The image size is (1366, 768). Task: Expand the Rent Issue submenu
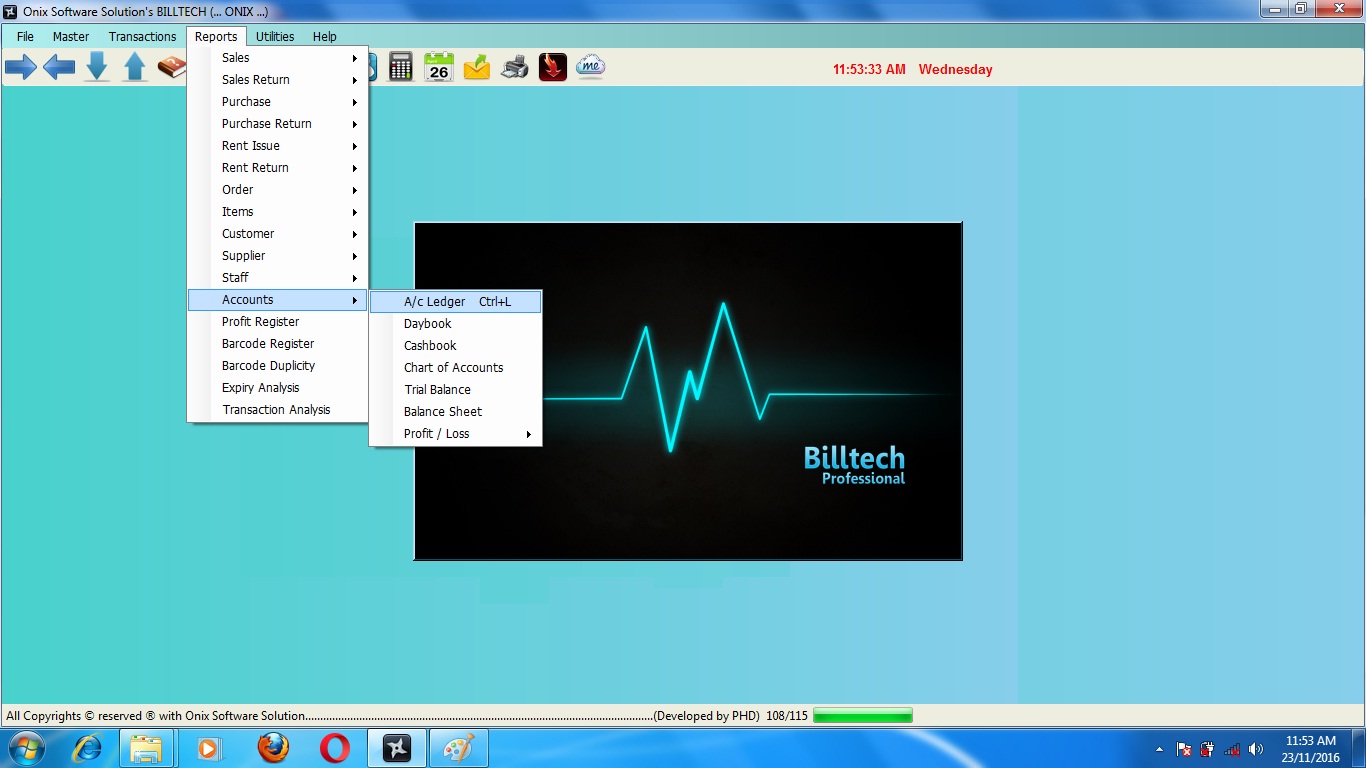coord(278,146)
